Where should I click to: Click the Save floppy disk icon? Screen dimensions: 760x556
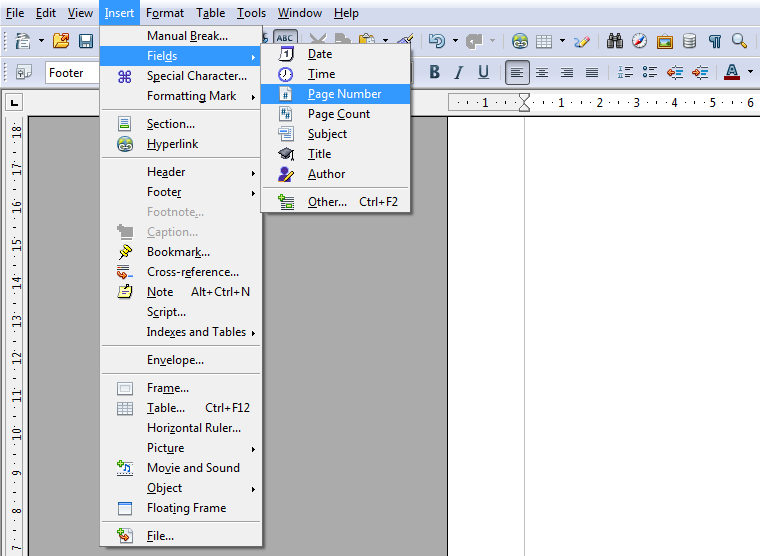86,41
